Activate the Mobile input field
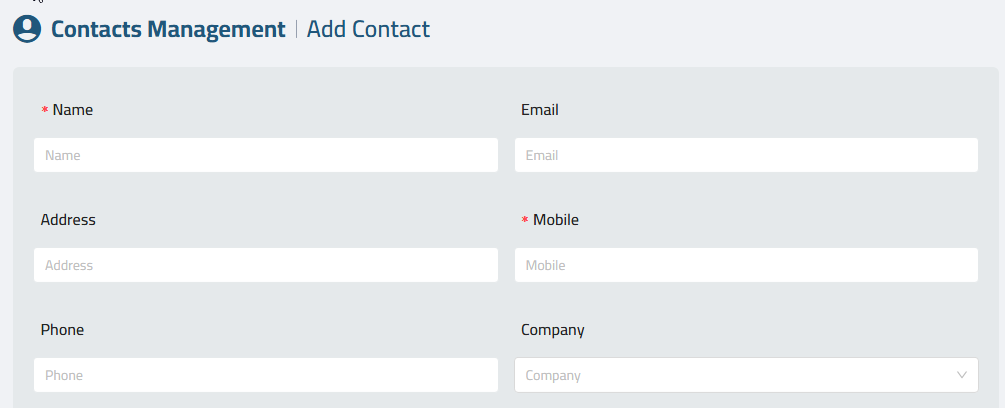1005x408 pixels. [746, 265]
